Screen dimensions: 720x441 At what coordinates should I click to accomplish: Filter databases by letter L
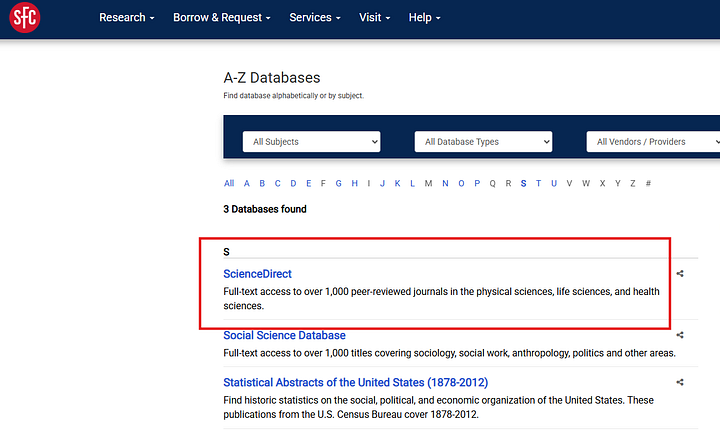[412, 183]
